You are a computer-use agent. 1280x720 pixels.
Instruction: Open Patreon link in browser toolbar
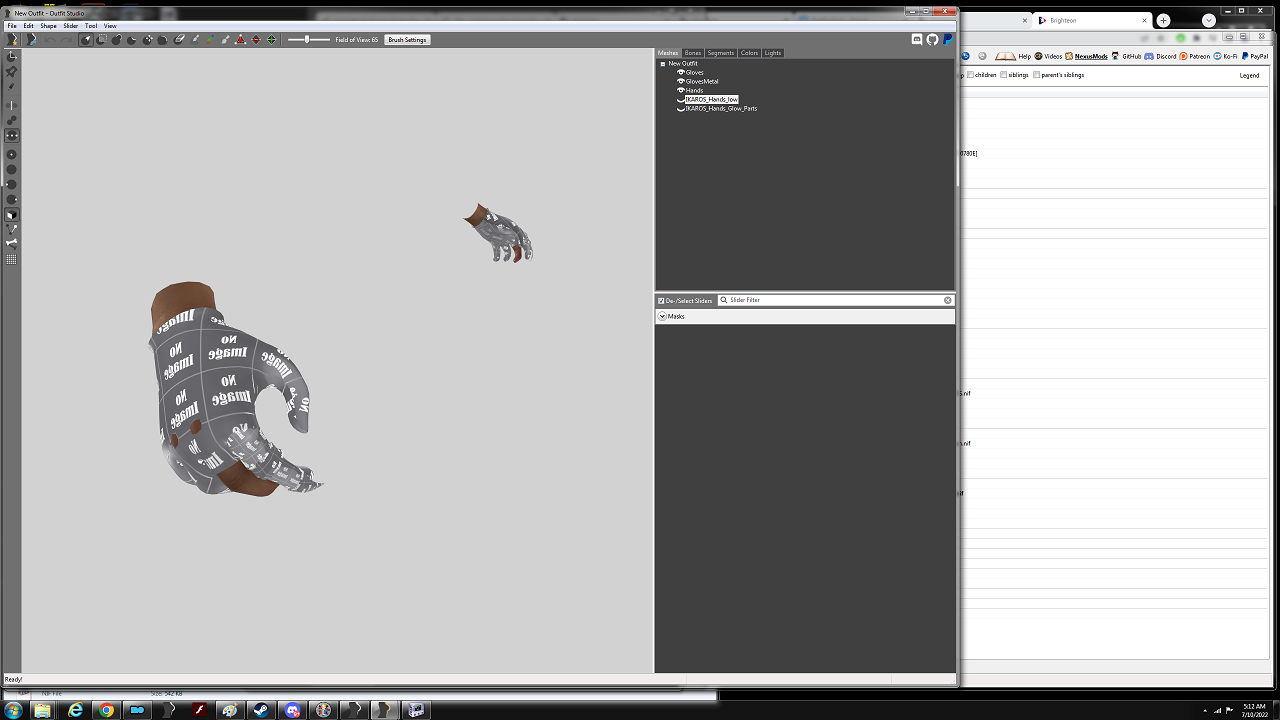point(1195,56)
